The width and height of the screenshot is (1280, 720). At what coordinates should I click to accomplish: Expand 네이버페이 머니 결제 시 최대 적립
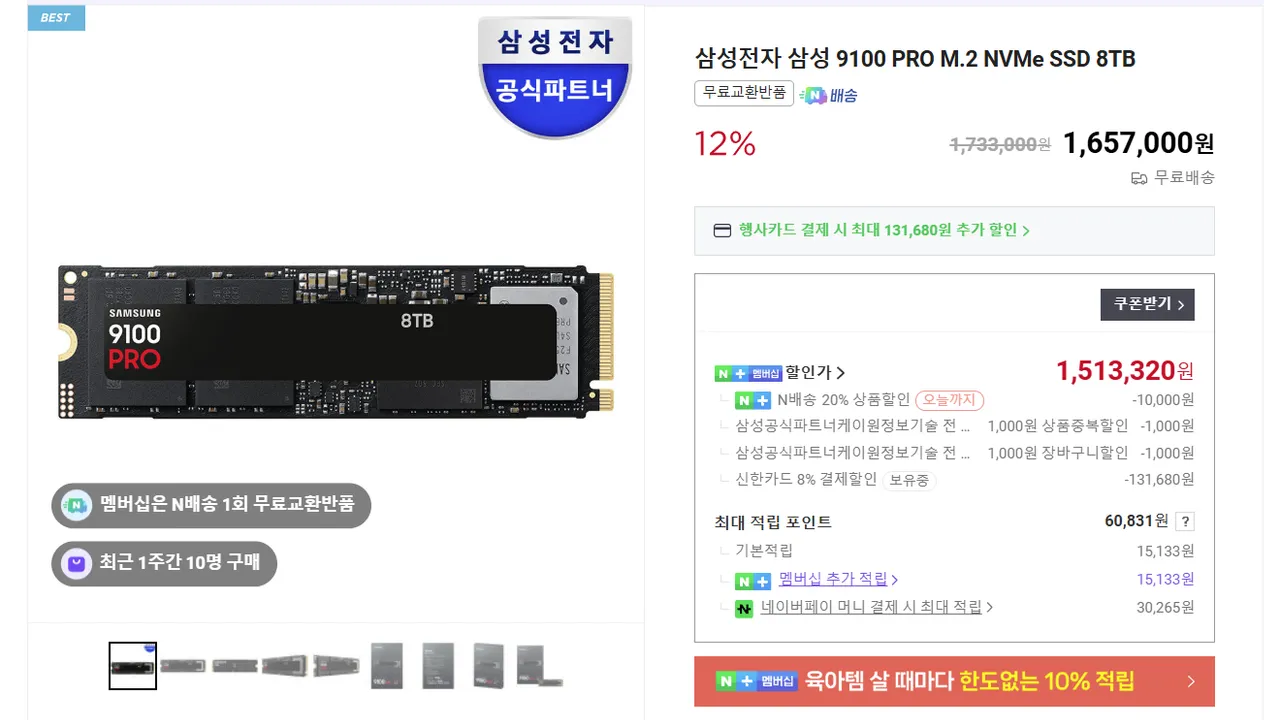pyautogui.click(x=877, y=607)
